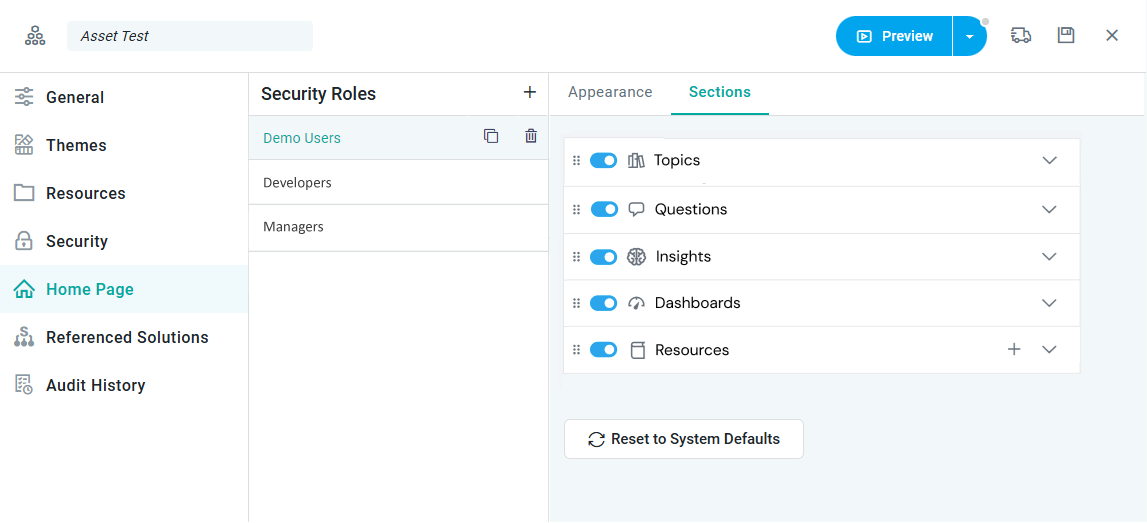Open the Preview button dropdown arrow
The width and height of the screenshot is (1147, 523).
969,36
